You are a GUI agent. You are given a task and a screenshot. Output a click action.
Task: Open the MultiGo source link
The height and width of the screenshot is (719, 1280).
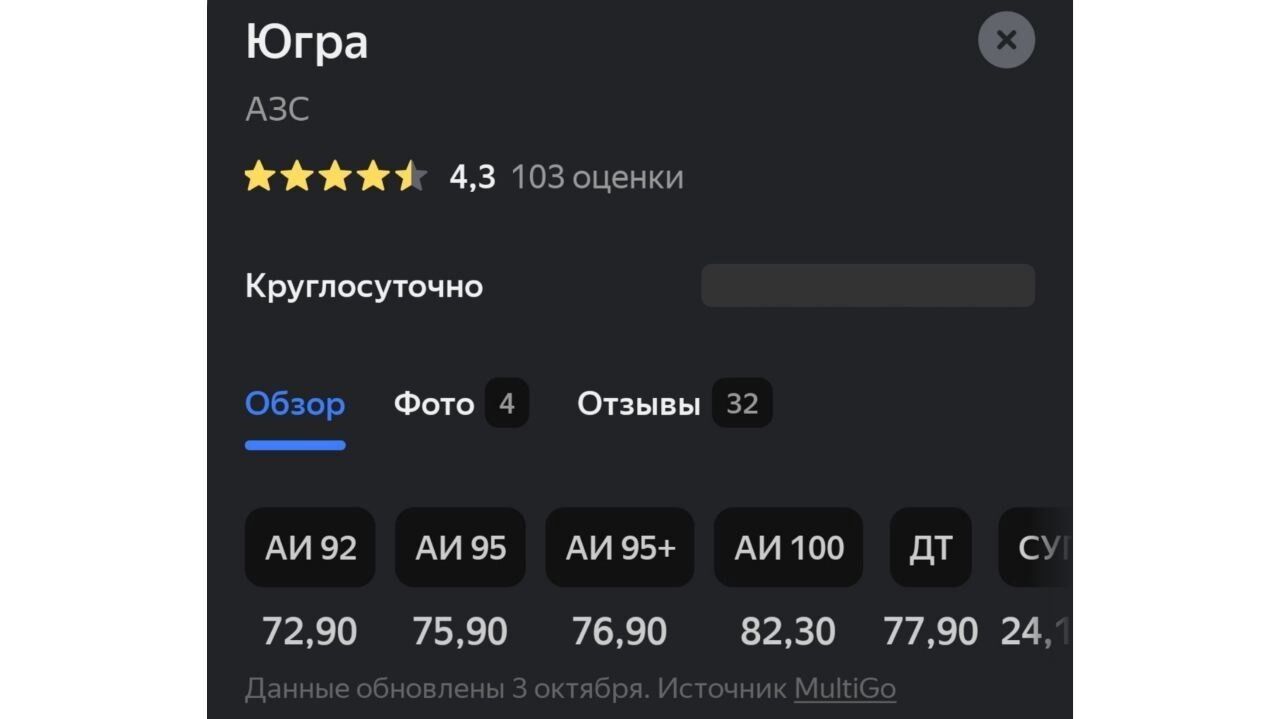pyautogui.click(x=845, y=689)
